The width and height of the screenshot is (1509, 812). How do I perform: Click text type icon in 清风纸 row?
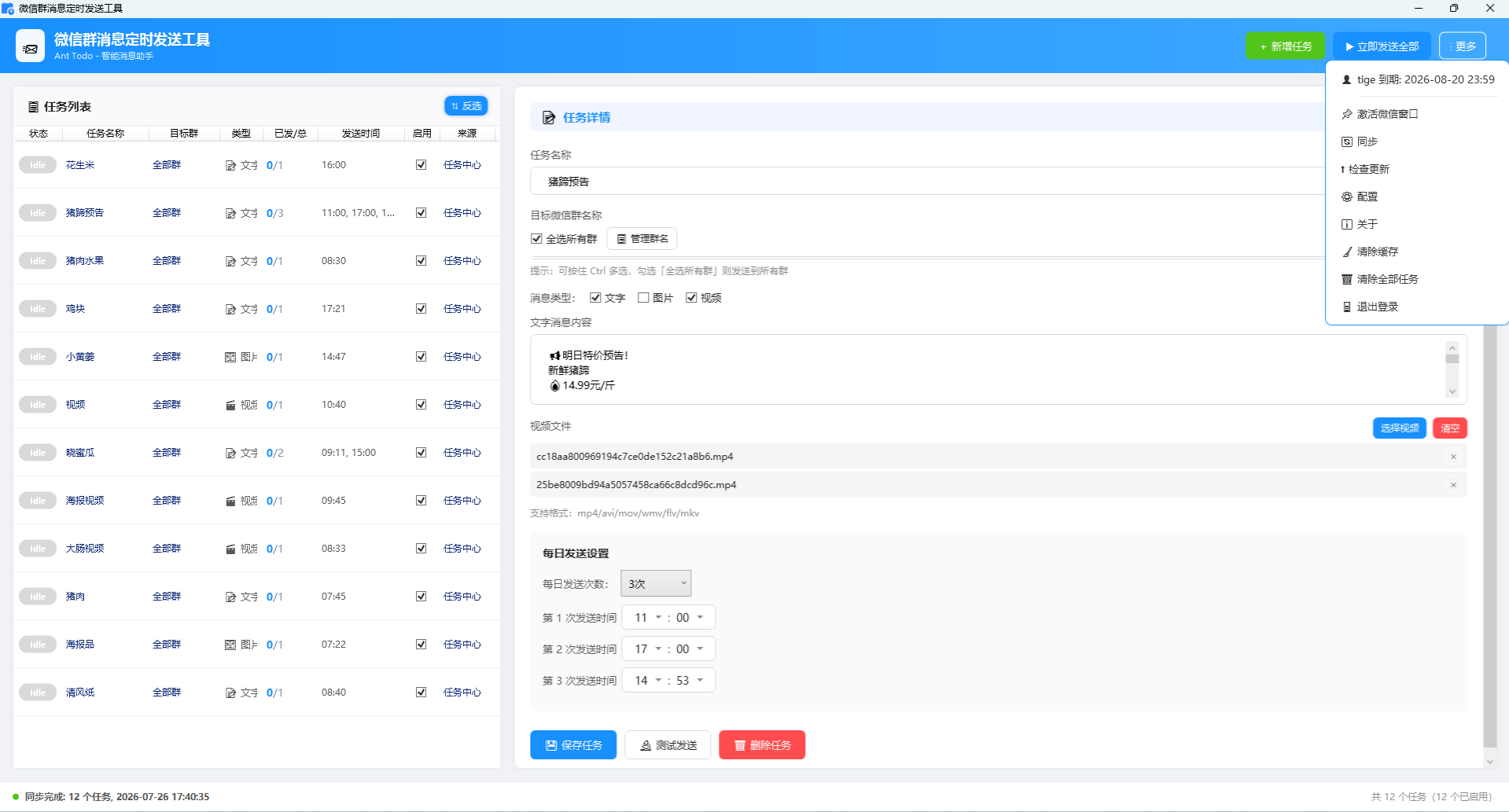coord(230,693)
